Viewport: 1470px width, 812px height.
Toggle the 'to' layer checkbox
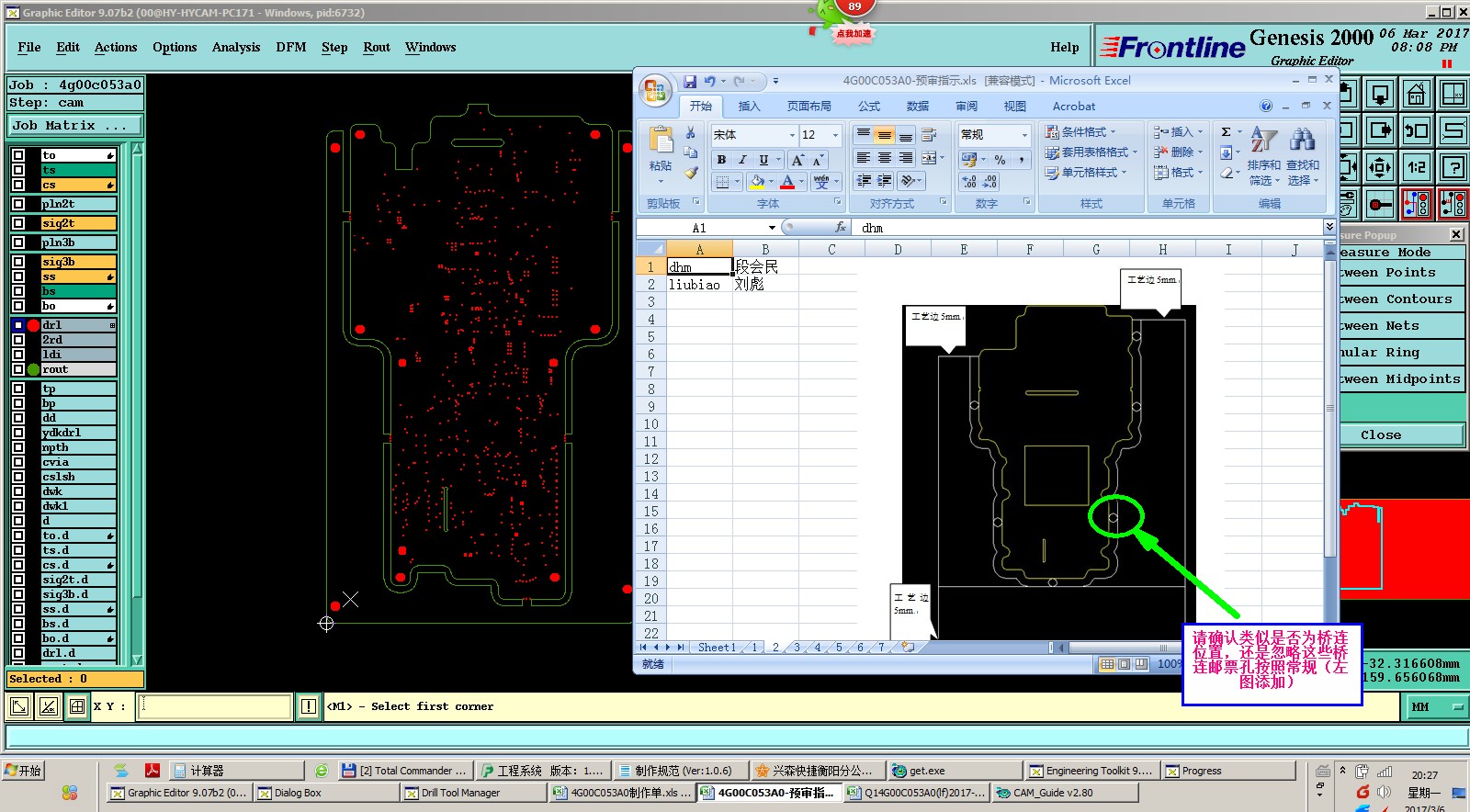[x=18, y=155]
